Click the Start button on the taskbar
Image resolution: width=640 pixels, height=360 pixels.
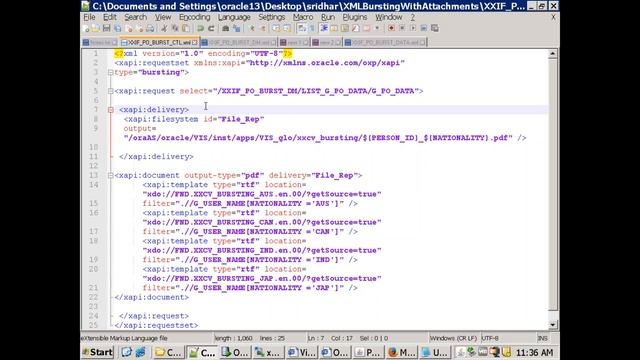[97, 352]
